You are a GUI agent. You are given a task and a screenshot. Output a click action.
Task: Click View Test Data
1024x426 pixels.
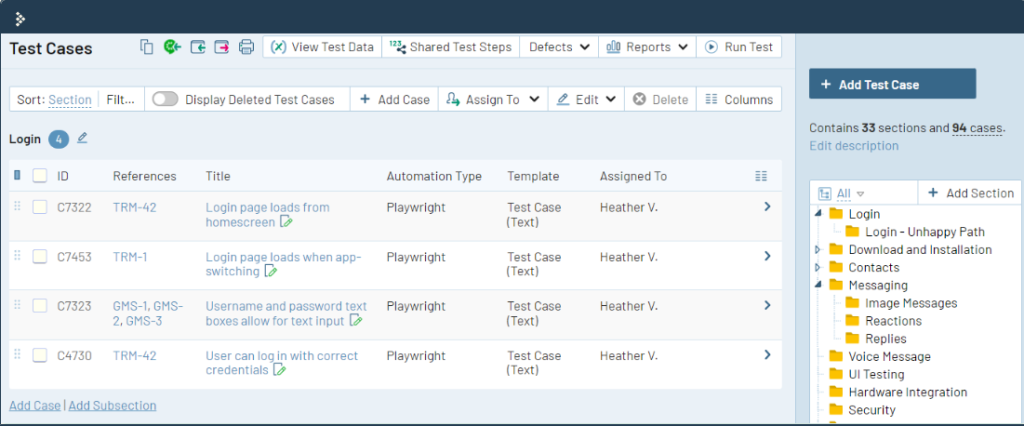tap(322, 47)
